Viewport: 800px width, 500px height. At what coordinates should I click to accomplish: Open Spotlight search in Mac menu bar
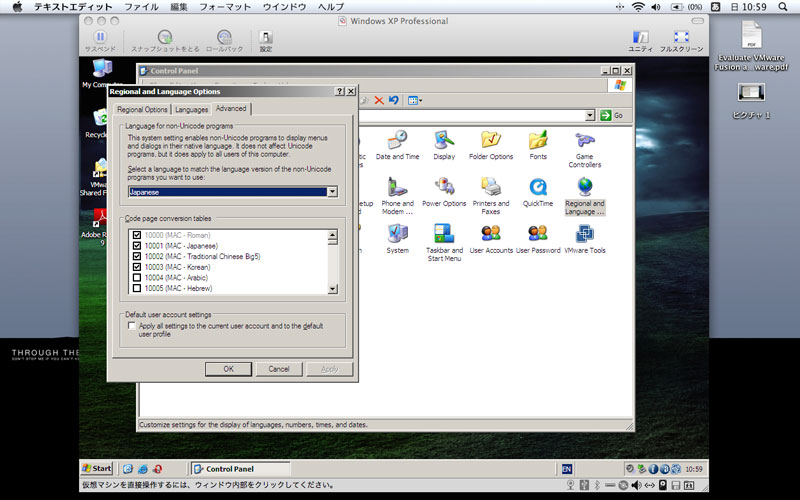[783, 7]
